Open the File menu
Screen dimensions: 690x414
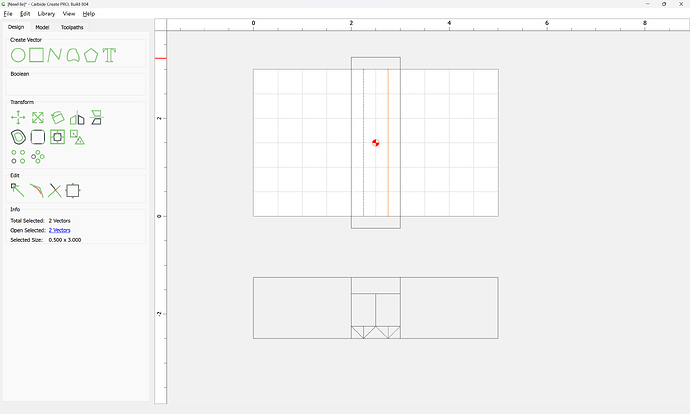[8, 14]
